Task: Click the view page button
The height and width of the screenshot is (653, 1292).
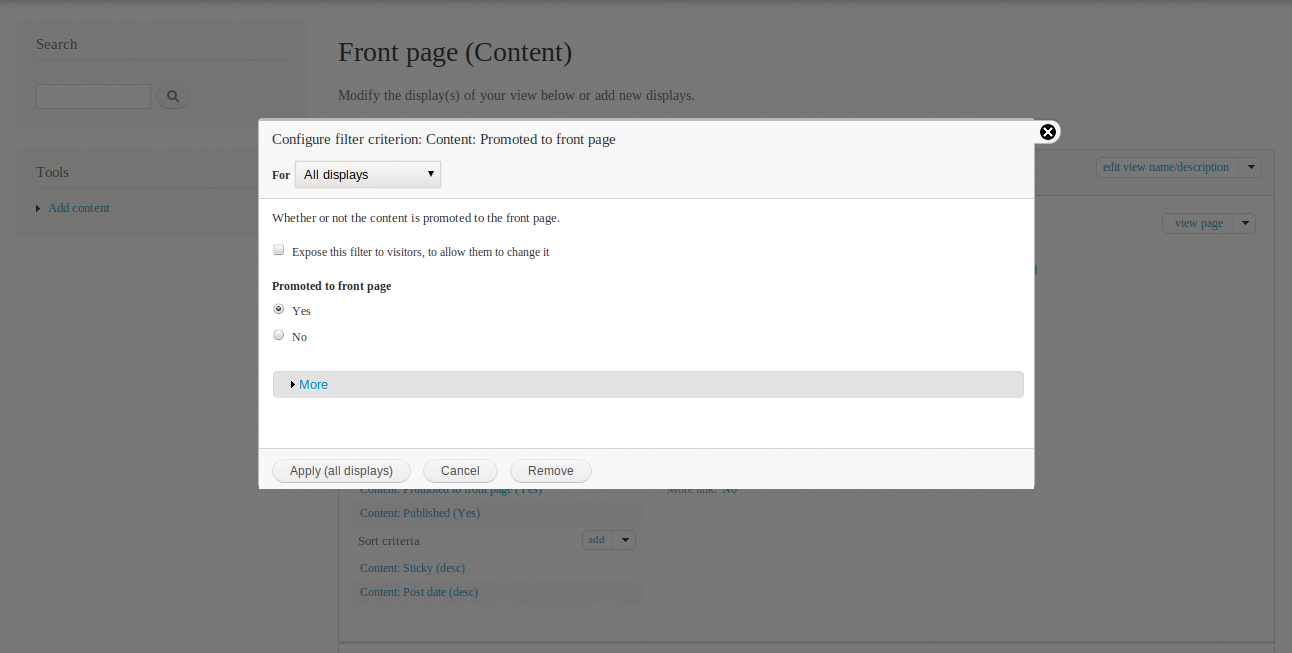Action: 1199,223
